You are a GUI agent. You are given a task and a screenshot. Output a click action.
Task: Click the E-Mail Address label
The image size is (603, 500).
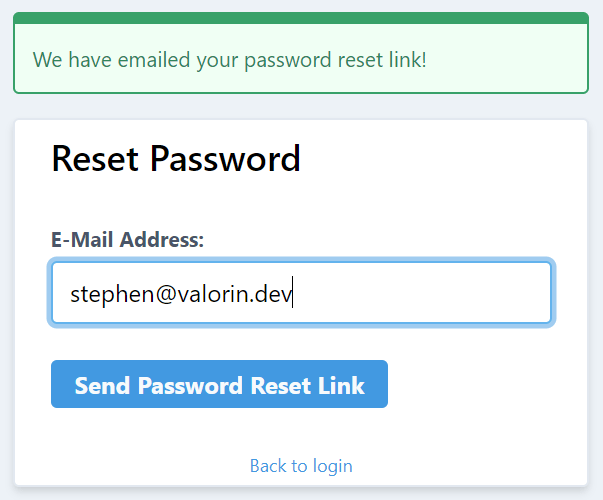(x=127, y=240)
